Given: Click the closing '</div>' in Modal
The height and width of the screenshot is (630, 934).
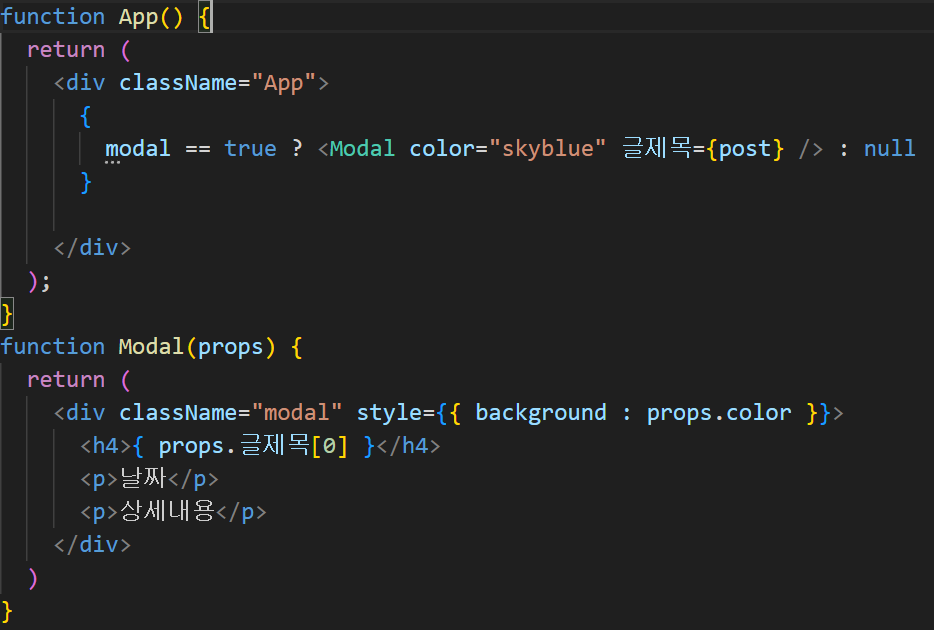Looking at the screenshot, I should point(92,545).
